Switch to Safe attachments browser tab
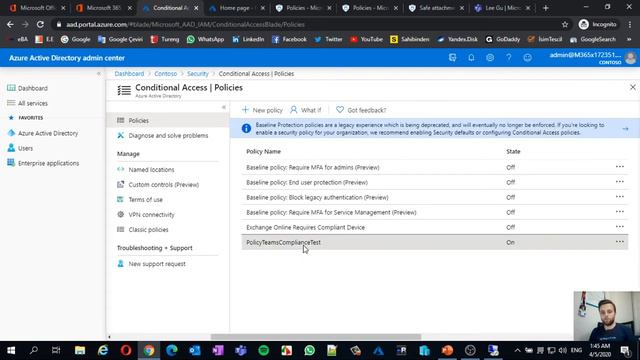Image resolution: width=640 pixels, height=360 pixels. click(x=437, y=8)
